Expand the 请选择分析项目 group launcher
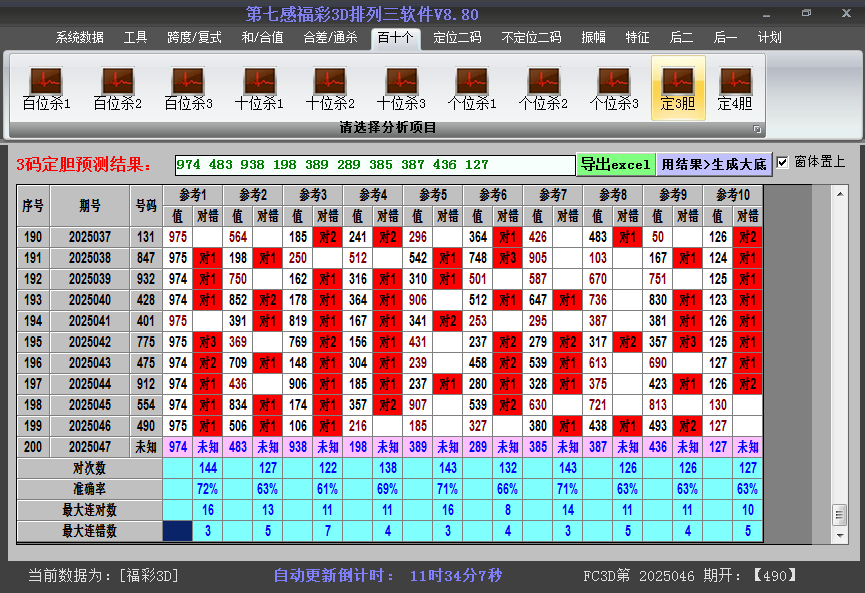 point(757,129)
